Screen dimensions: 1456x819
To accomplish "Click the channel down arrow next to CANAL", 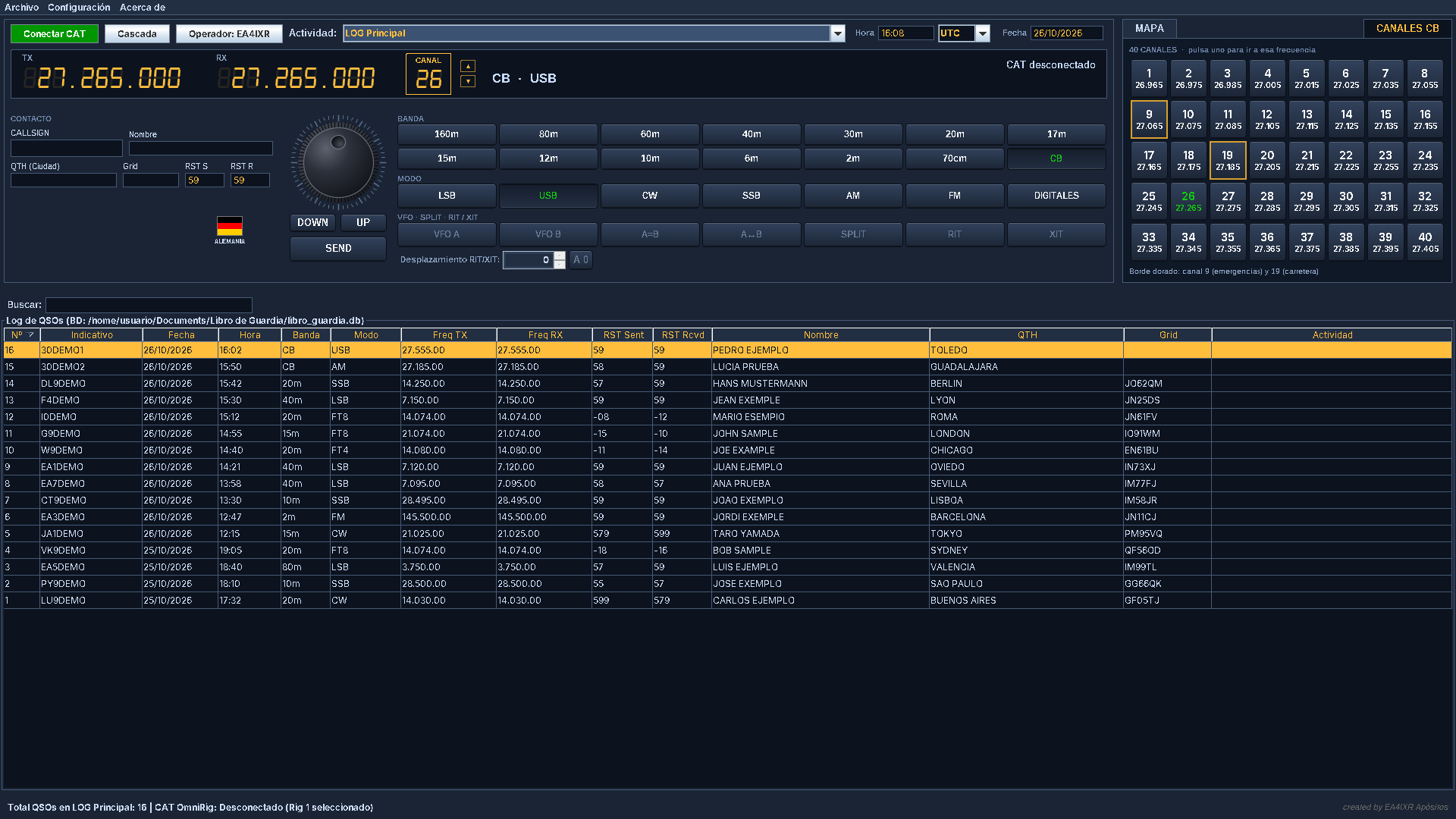I will click(x=468, y=81).
